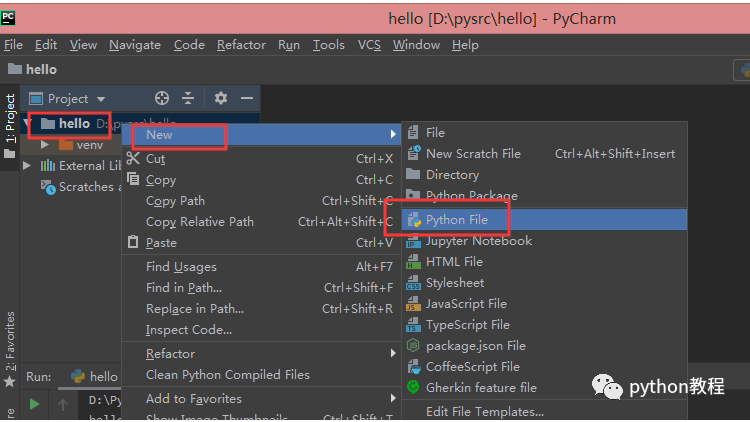Open the Run menu

(289, 45)
